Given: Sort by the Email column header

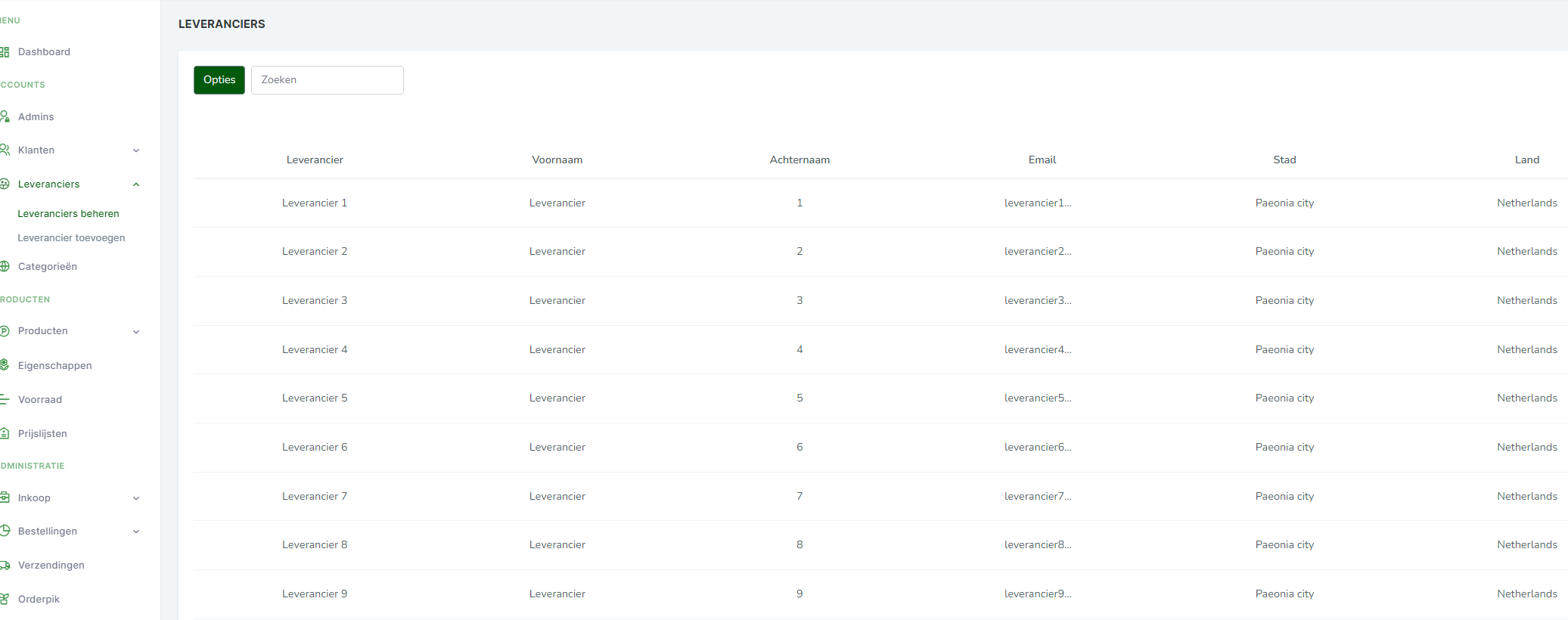Looking at the screenshot, I should coord(1042,160).
